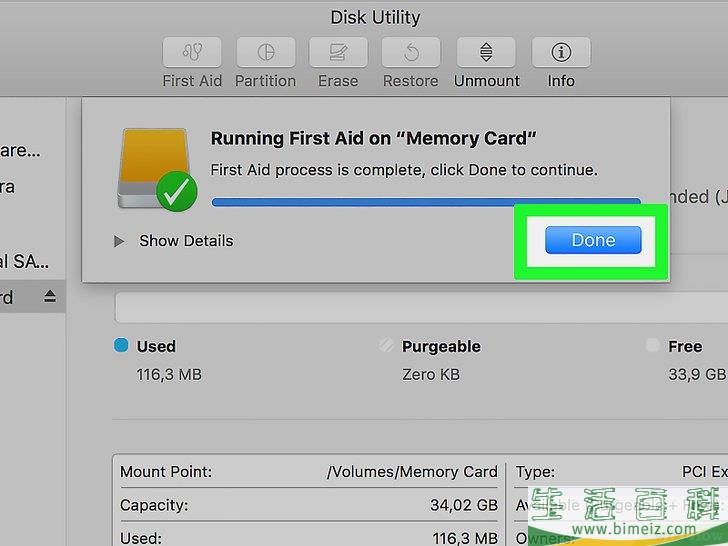Unmount the volume using toolbar icon
Viewport: 728px width, 546px height.
[x=486, y=52]
